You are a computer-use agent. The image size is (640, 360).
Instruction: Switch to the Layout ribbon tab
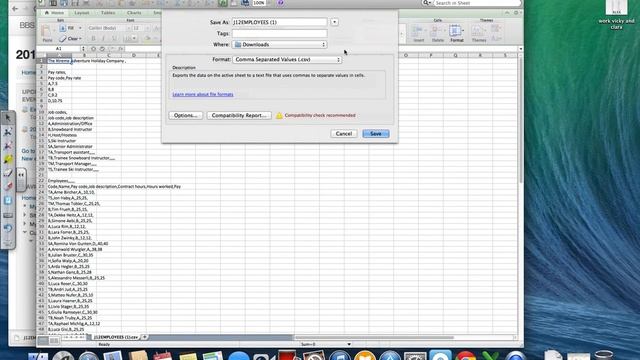pos(82,13)
